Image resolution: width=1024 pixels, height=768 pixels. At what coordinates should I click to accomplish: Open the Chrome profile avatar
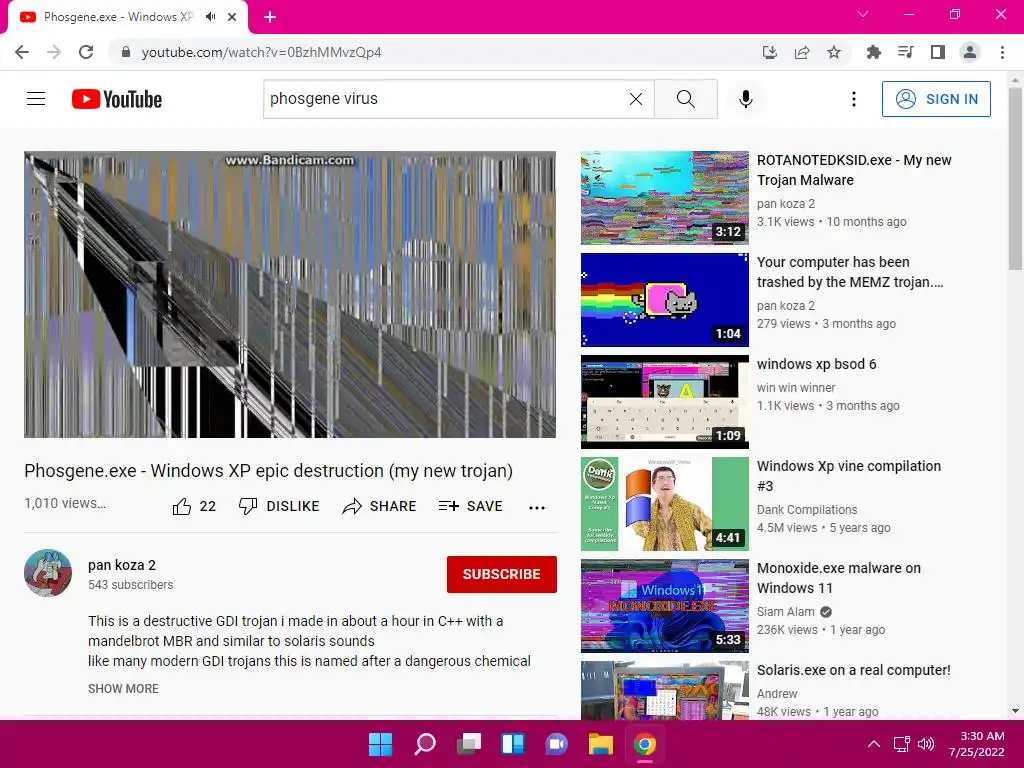tap(970, 52)
